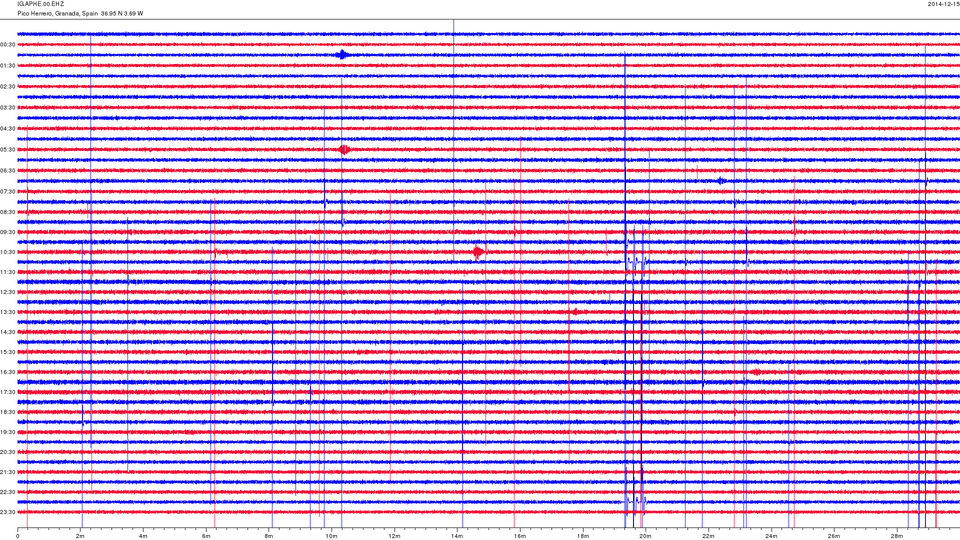Select the 17:30 time label
Screen dimensions: 960x540
(8, 392)
